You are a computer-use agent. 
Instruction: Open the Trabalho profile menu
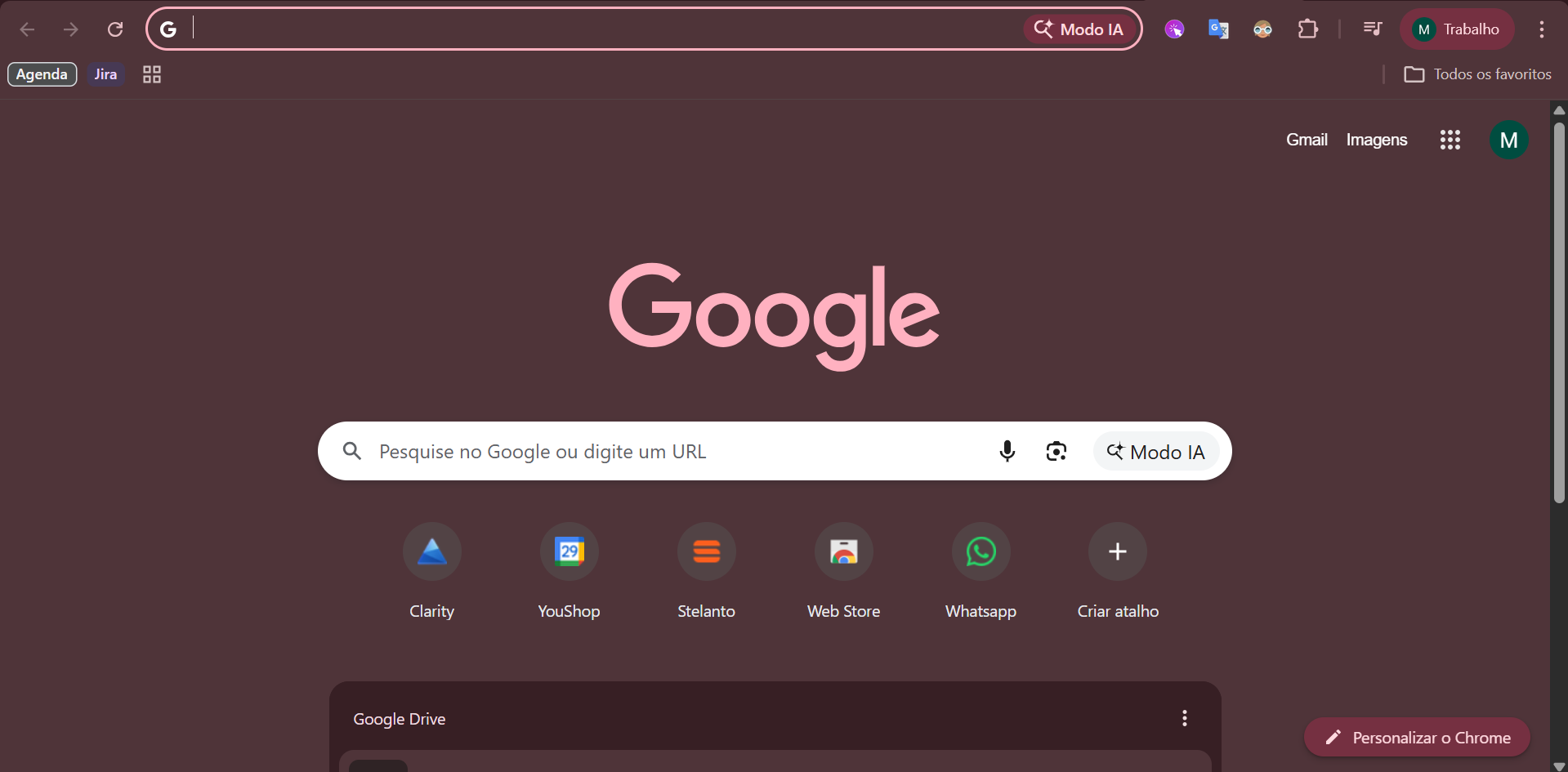tap(1457, 29)
